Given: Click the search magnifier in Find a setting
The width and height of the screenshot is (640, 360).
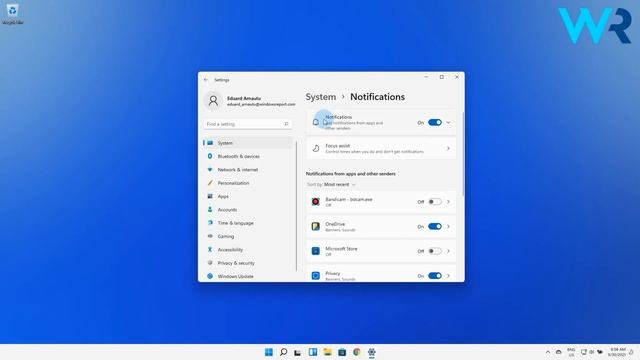Looking at the screenshot, I should pos(286,124).
